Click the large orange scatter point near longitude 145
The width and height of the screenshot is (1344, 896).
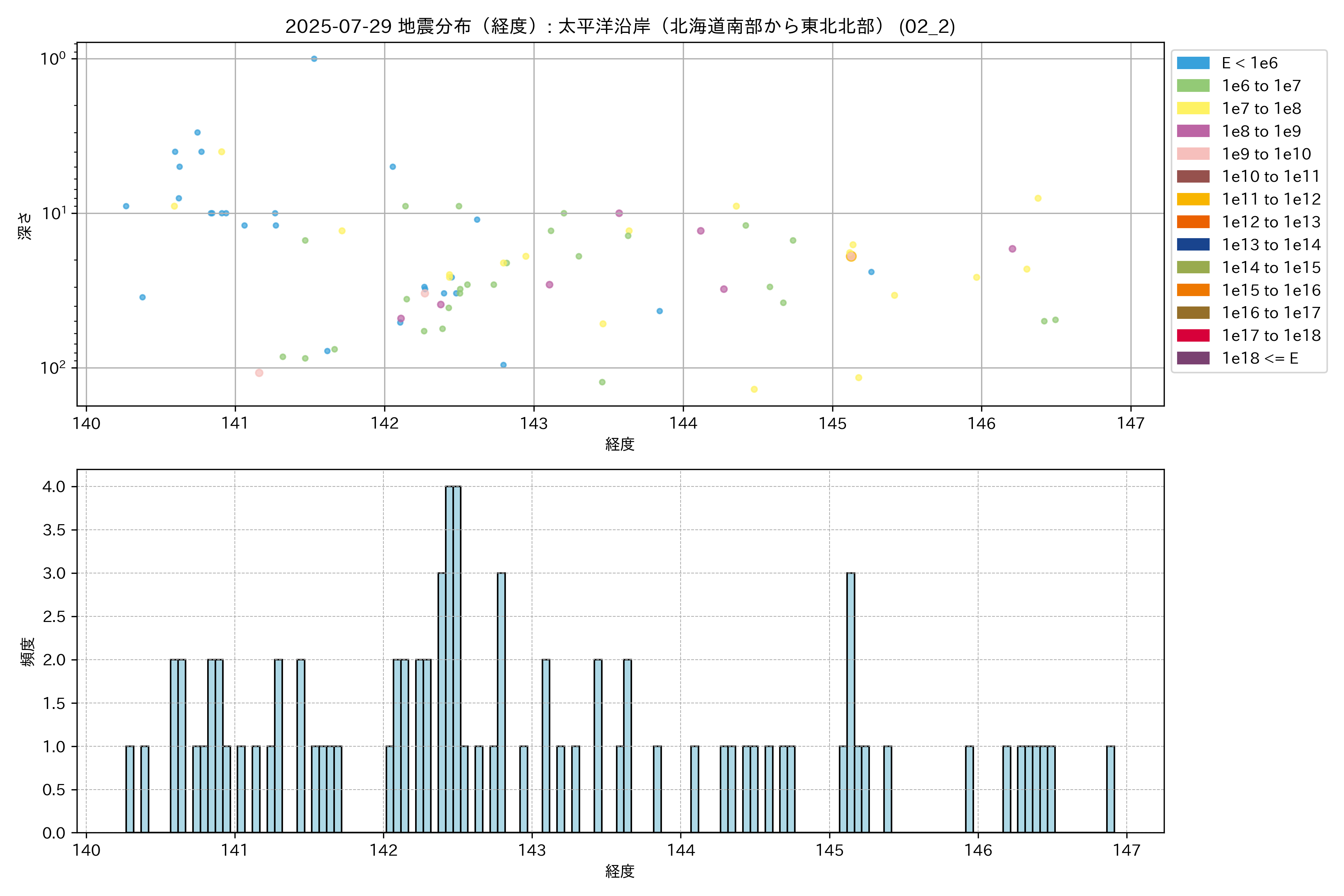tap(851, 256)
